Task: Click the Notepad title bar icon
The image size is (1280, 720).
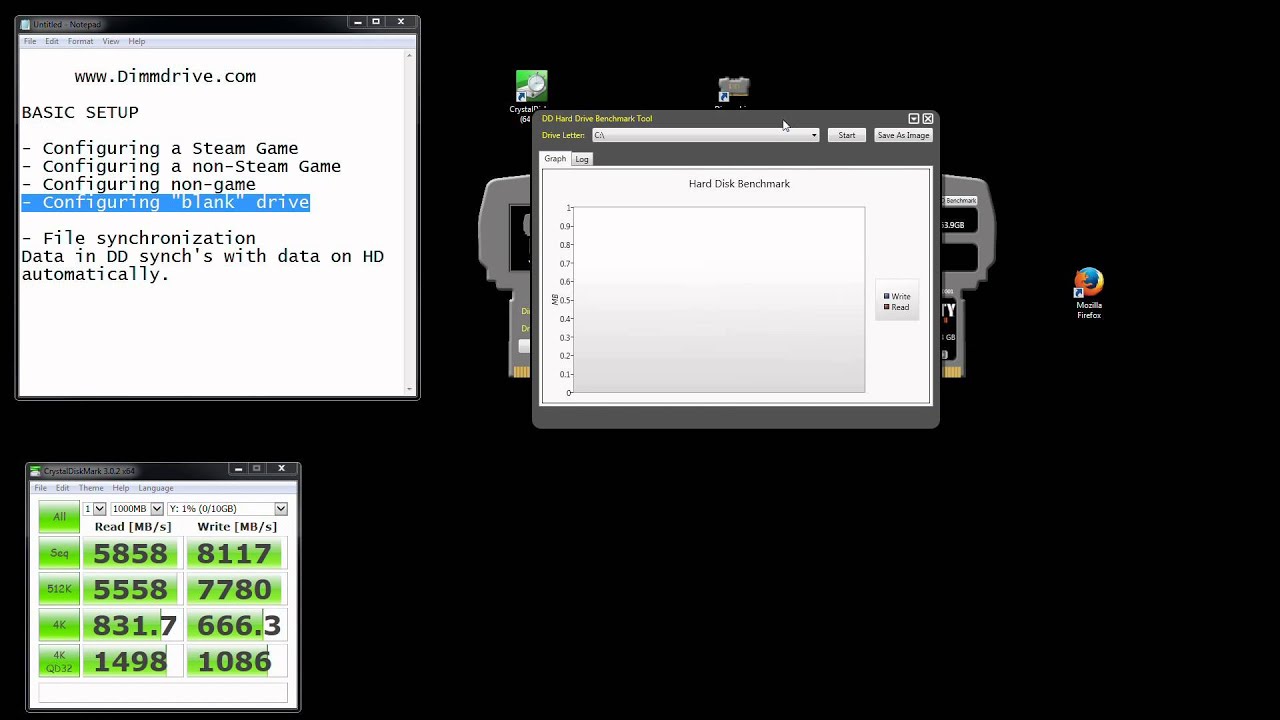Action: tap(26, 24)
